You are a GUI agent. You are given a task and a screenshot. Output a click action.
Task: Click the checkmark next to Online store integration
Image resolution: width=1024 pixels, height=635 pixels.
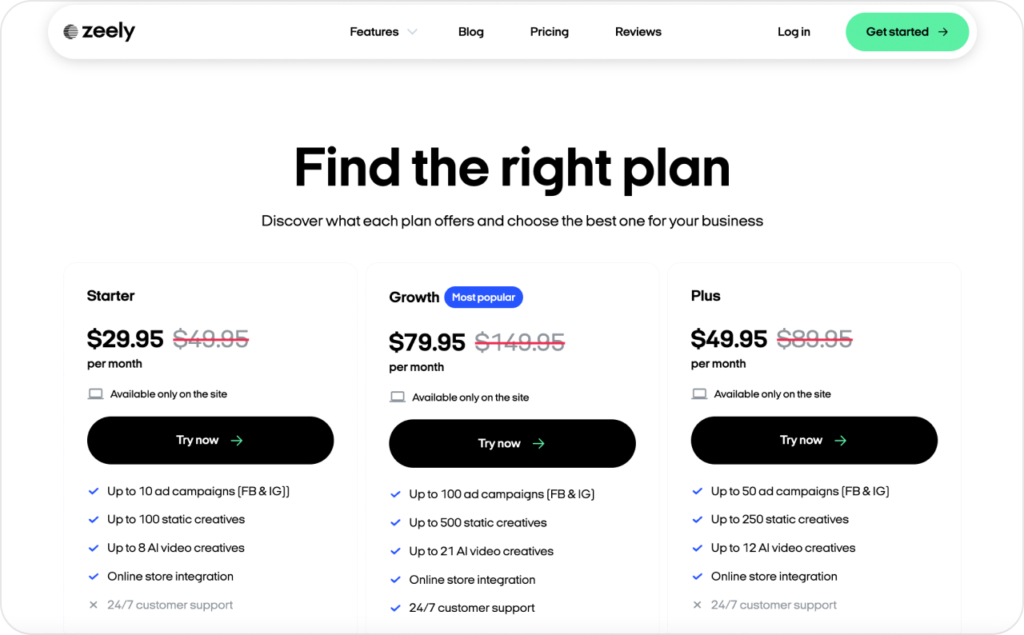coord(94,576)
